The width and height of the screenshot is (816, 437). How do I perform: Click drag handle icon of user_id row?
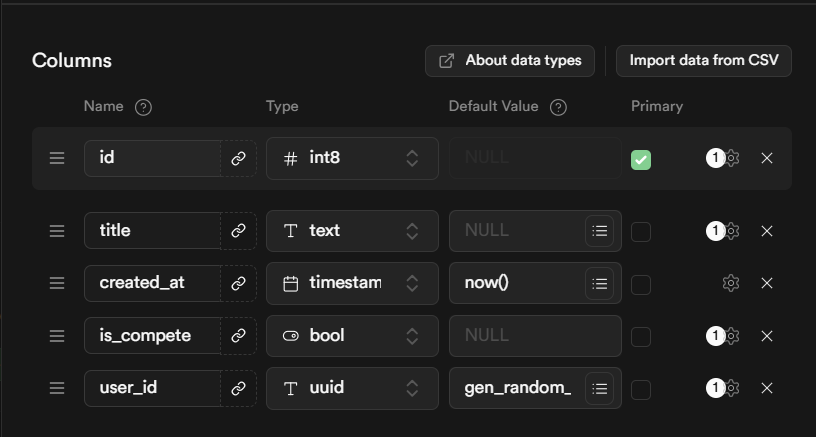57,388
